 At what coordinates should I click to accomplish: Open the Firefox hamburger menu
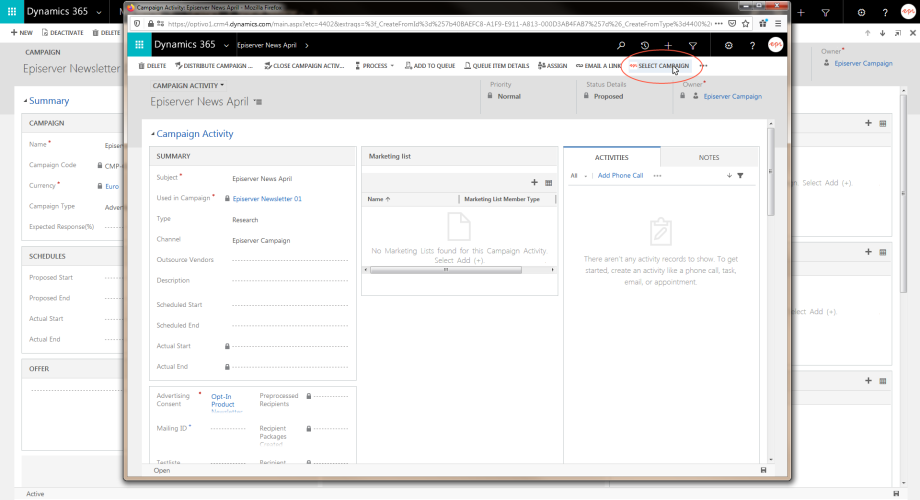point(778,23)
